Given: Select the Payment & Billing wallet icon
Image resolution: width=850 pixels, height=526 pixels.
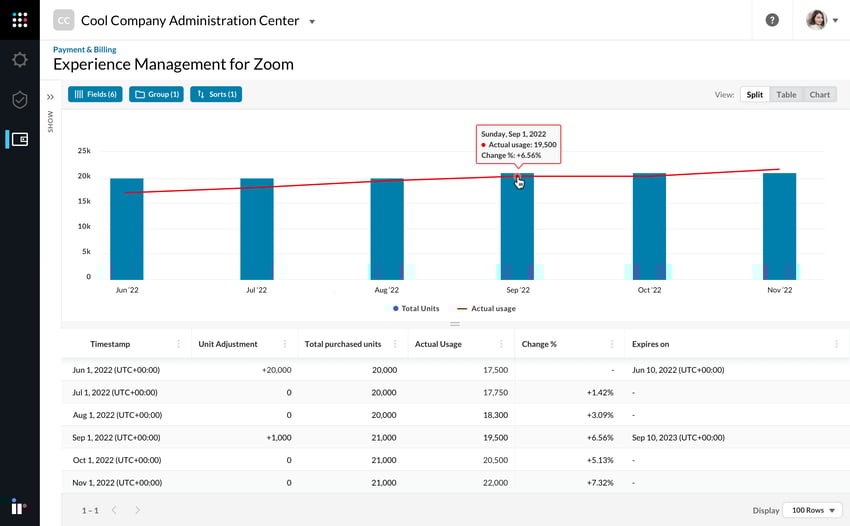Looking at the screenshot, I should (x=19, y=139).
